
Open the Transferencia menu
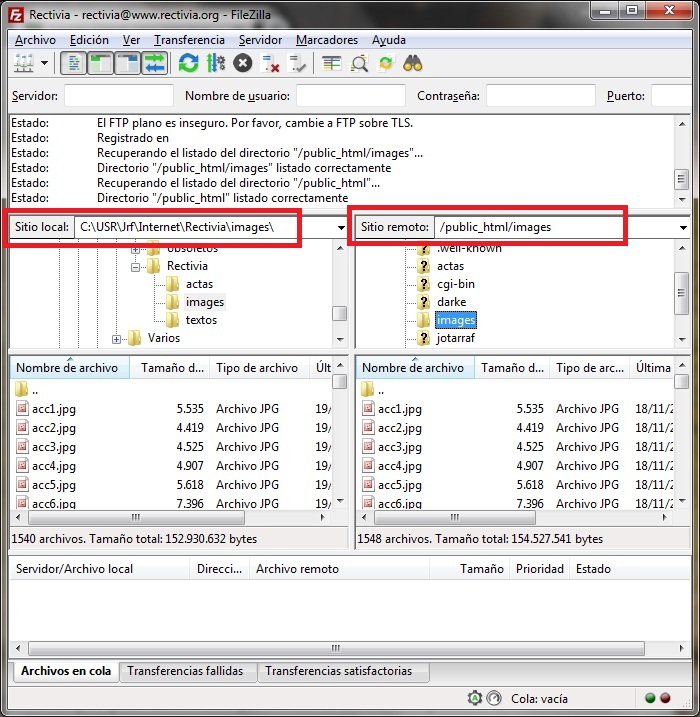(x=189, y=40)
